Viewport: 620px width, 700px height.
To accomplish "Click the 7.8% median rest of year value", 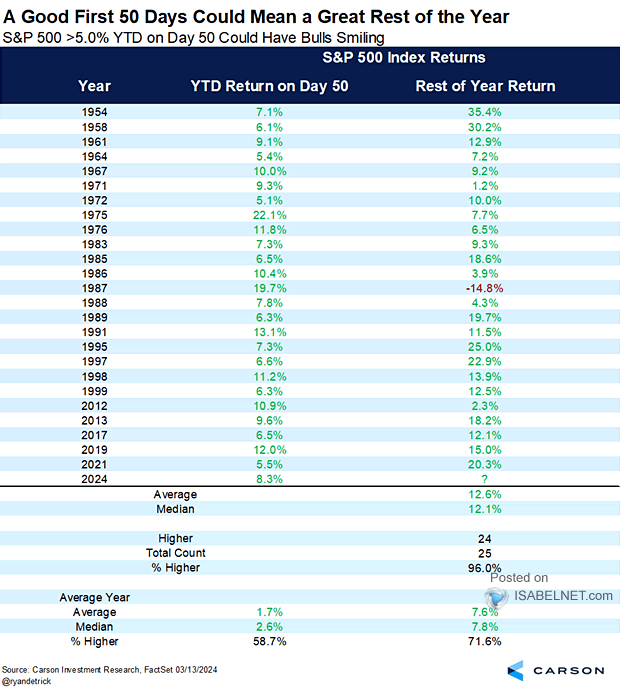I will pyautogui.click(x=484, y=626).
